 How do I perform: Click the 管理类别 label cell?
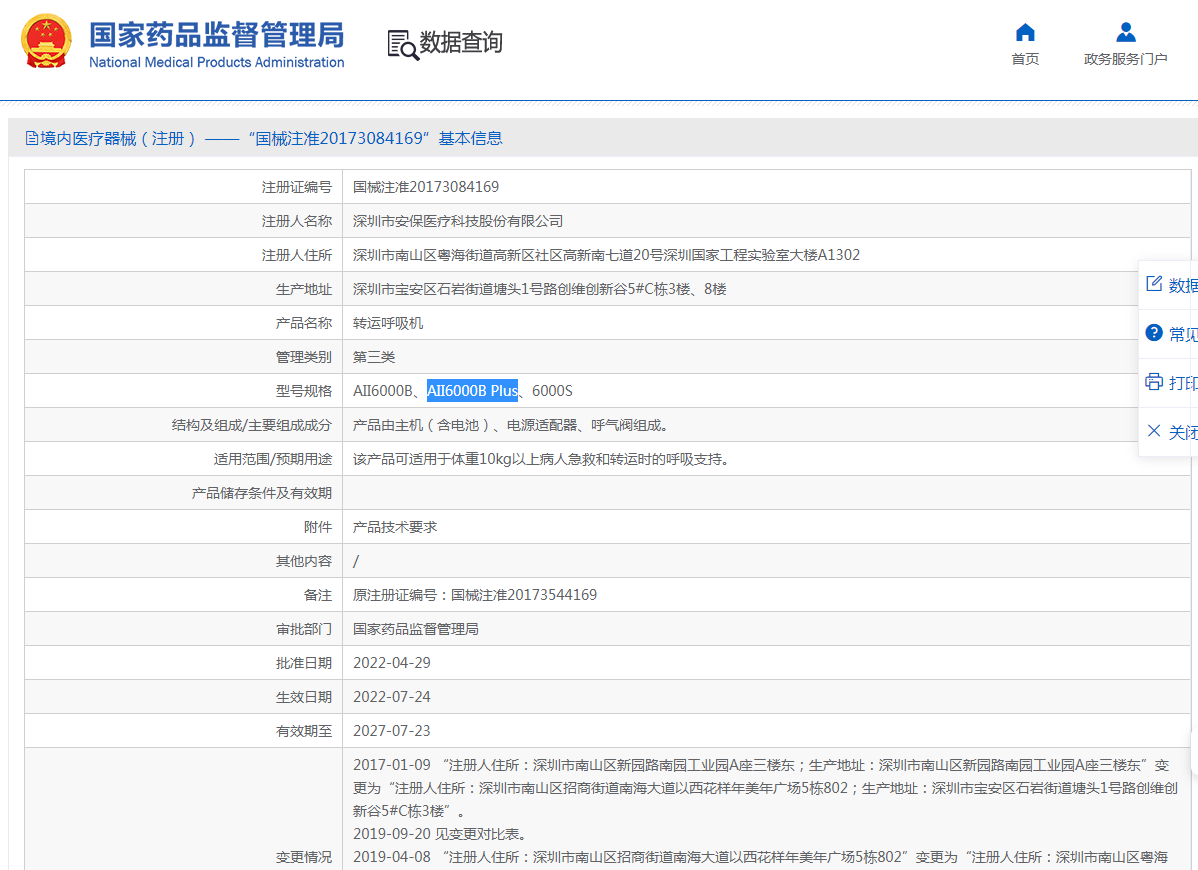183,357
